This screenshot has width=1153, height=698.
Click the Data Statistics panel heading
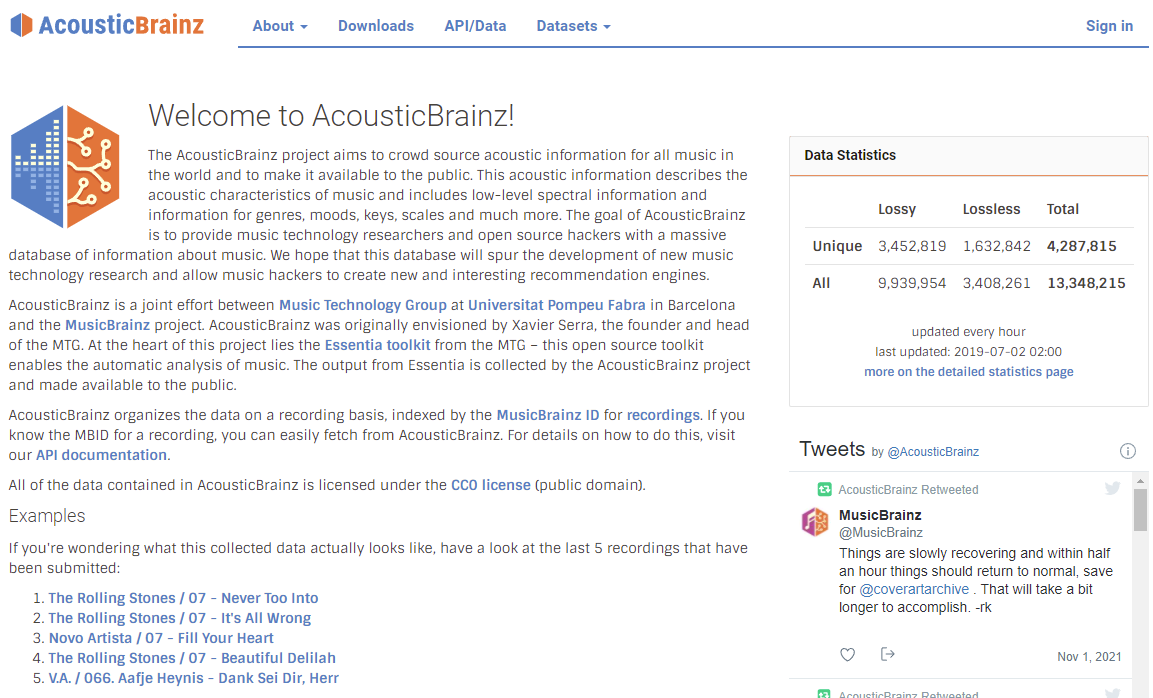(x=850, y=155)
